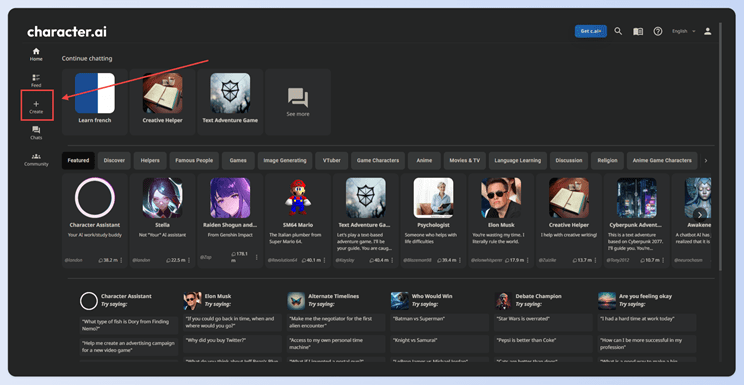Open the Community sidebar item
744x385 pixels.
(36, 160)
